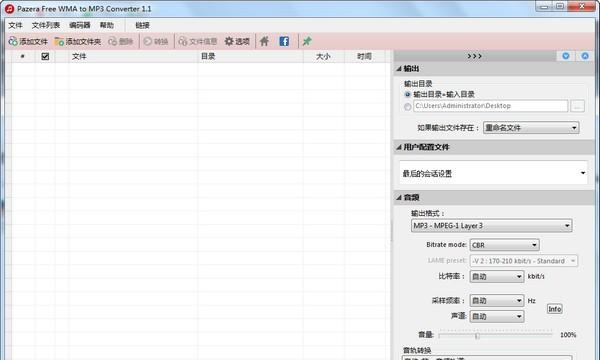The width and height of the screenshot is (600, 360).
Task: Open the LAME preset dropdown
Action: click(x=523, y=261)
